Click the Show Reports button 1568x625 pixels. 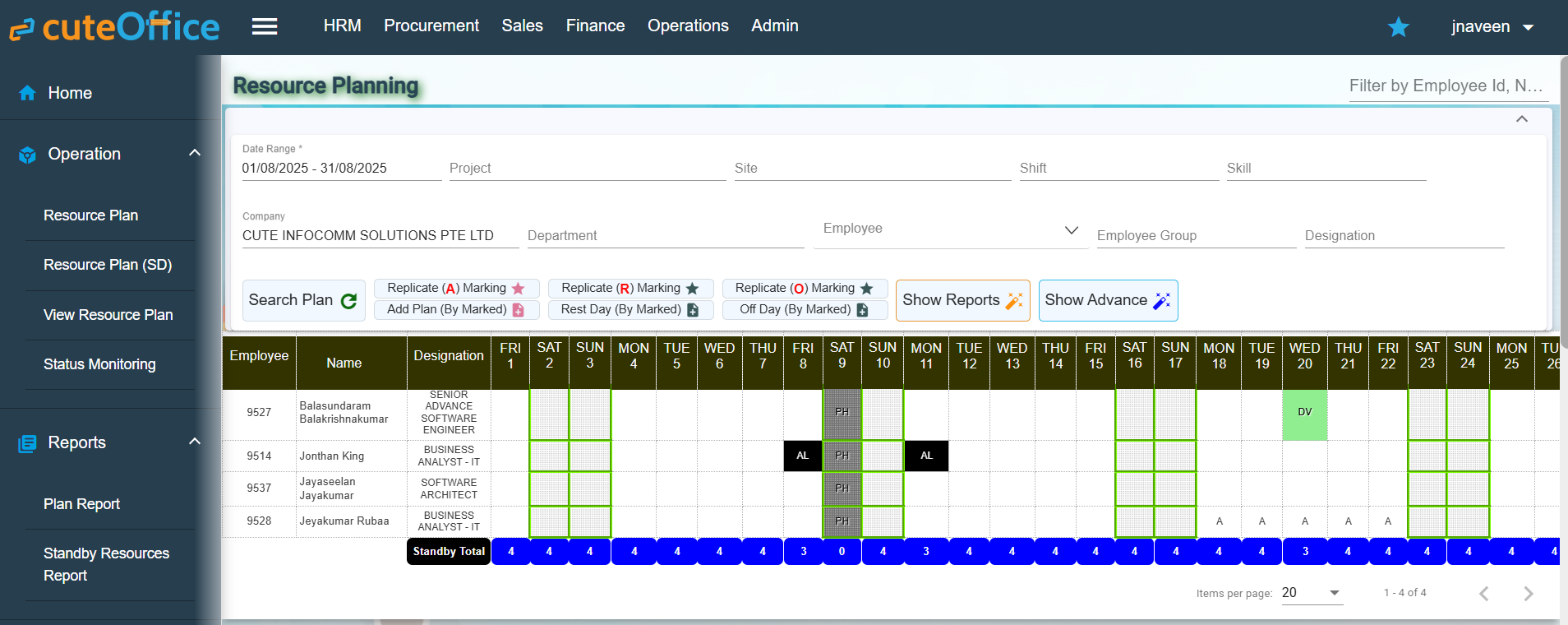[x=962, y=300]
